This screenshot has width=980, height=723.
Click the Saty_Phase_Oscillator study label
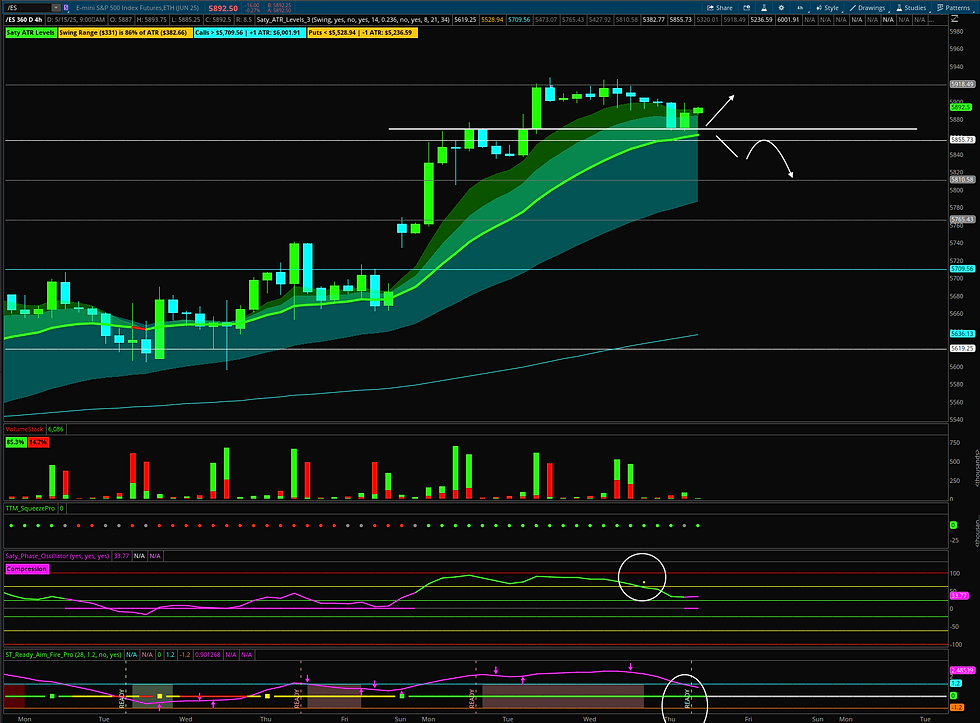coord(57,556)
